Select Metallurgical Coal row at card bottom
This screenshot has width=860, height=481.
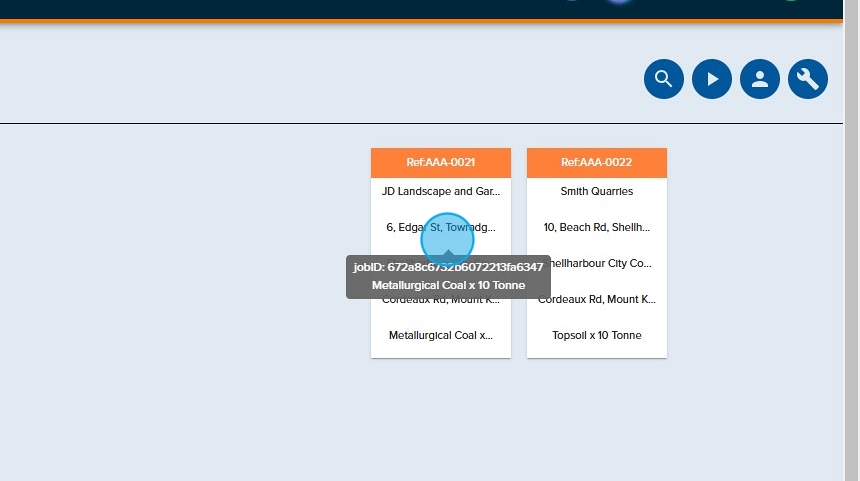point(440,336)
